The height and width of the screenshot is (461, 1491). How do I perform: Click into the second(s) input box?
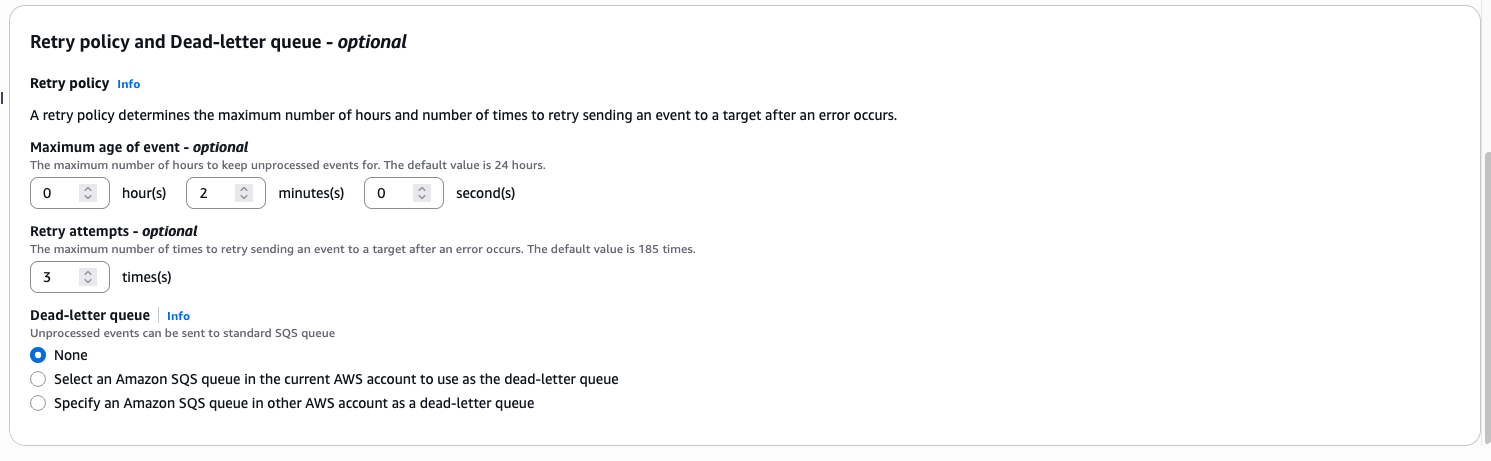click(x=389, y=193)
